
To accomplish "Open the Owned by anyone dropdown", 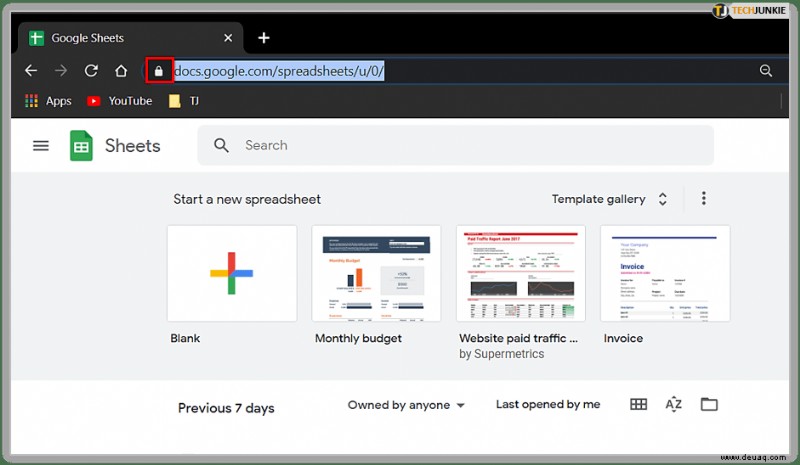I will click(406, 405).
